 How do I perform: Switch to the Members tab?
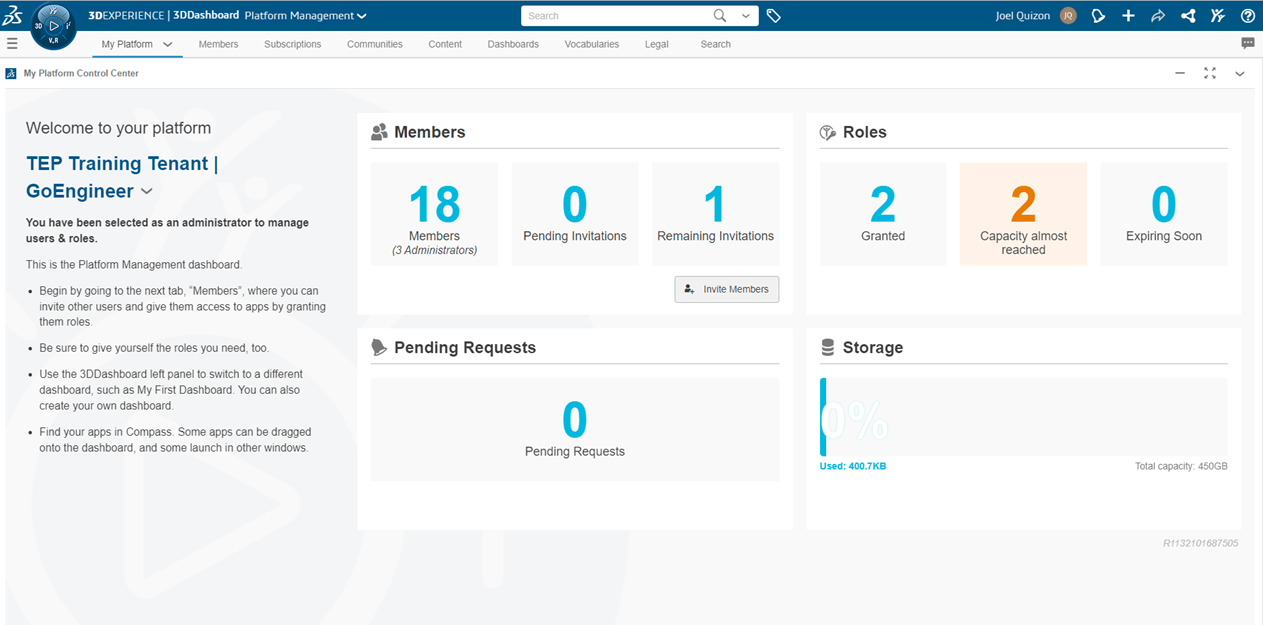(x=218, y=44)
